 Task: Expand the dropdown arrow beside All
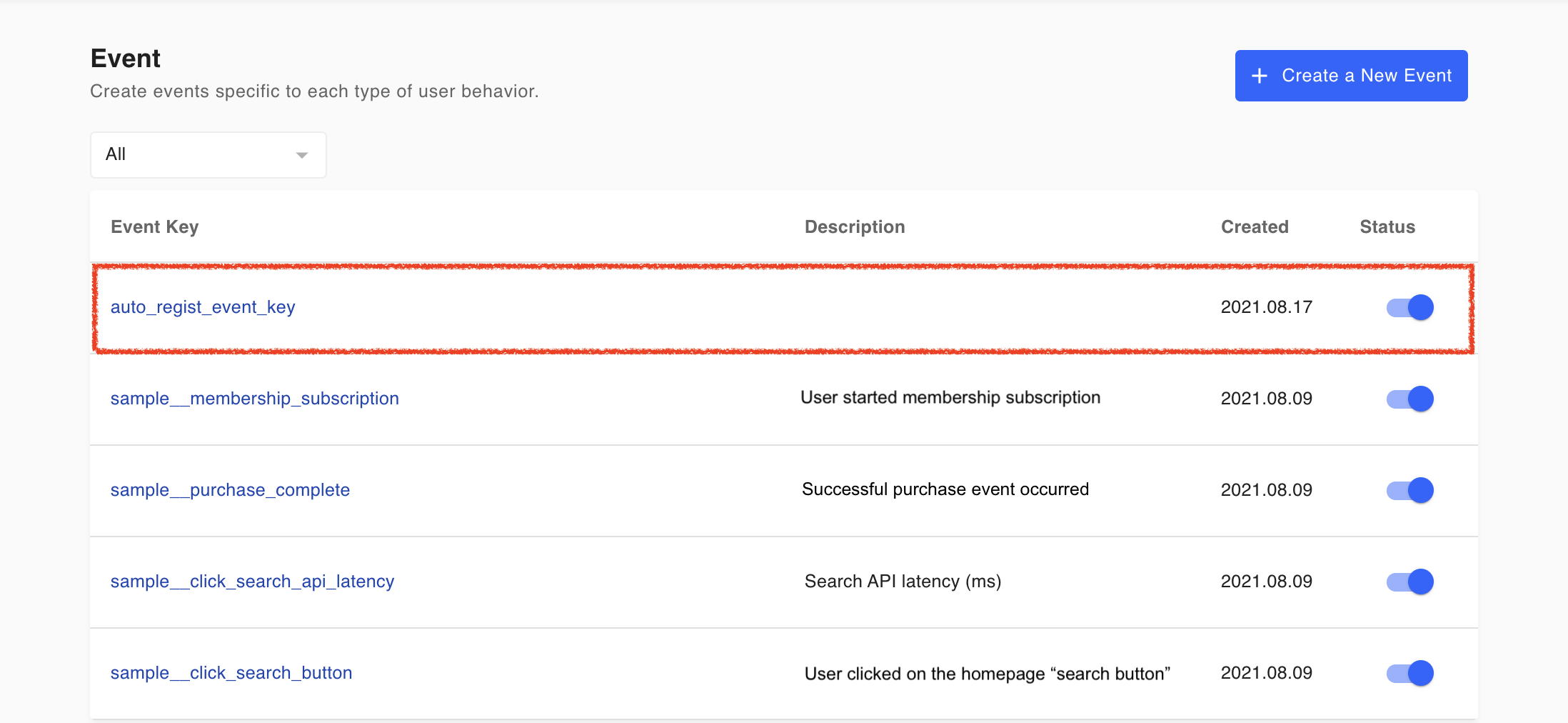[x=302, y=155]
